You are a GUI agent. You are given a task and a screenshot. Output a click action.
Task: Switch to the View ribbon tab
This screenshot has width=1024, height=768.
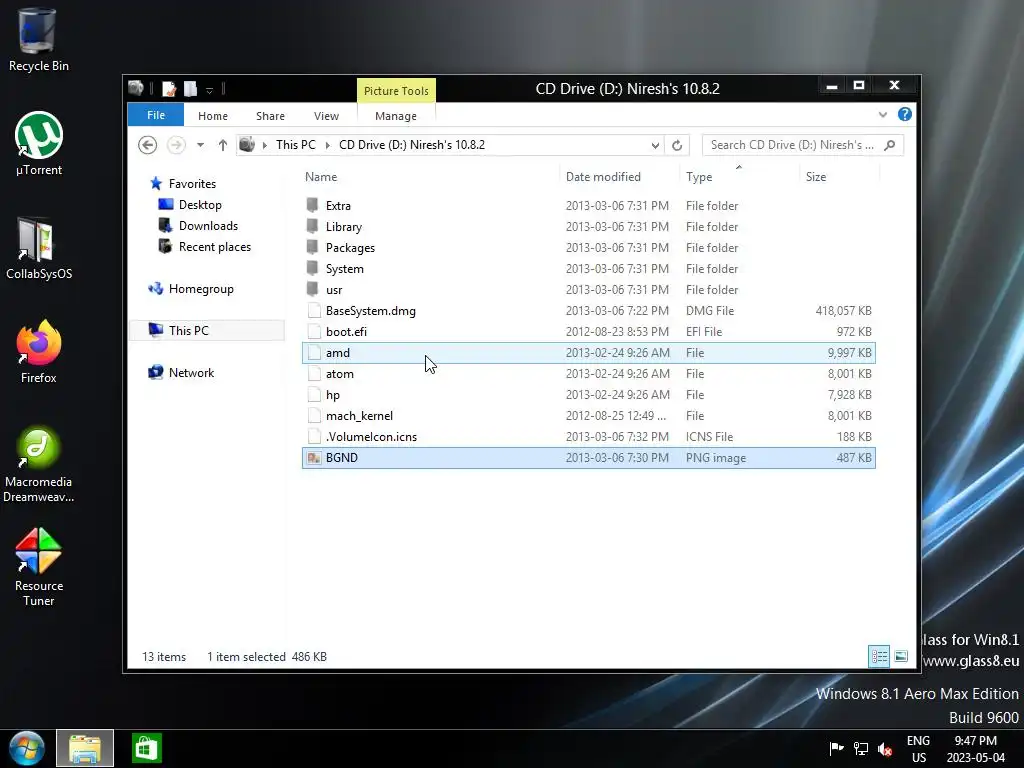(x=326, y=116)
